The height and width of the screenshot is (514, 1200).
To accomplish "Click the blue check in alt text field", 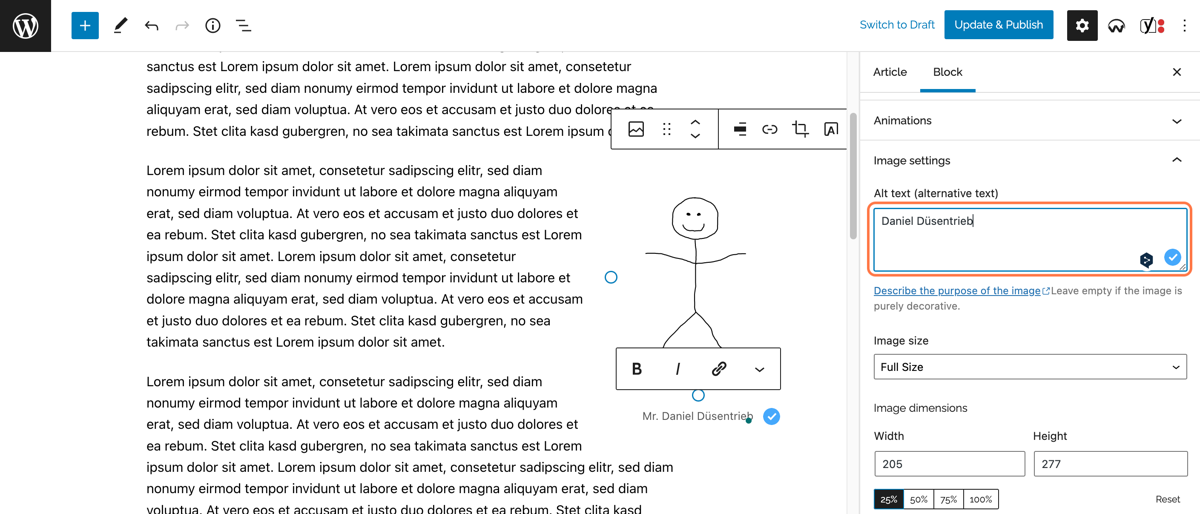I will pyautogui.click(x=1173, y=258).
